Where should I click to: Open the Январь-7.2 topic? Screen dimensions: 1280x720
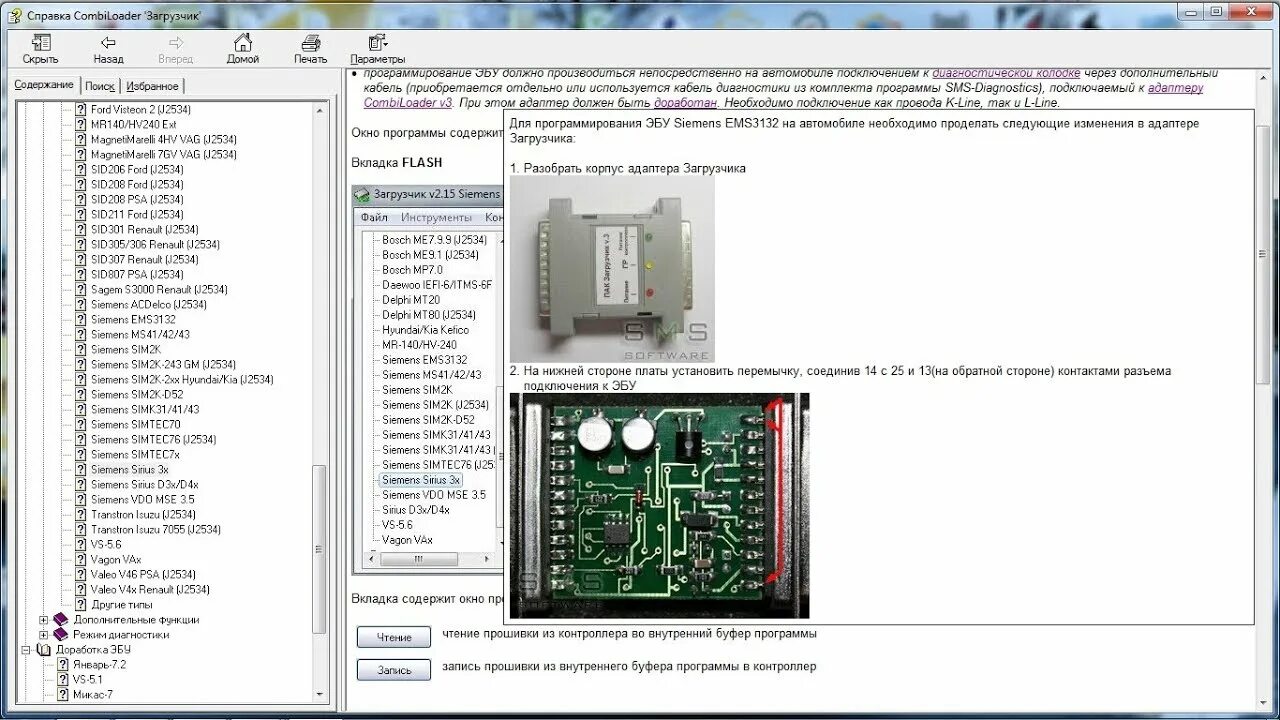(x=99, y=664)
